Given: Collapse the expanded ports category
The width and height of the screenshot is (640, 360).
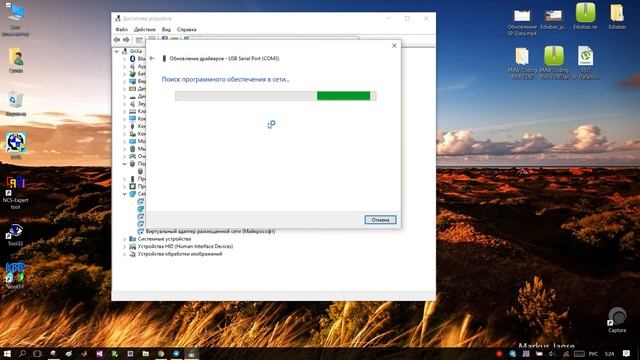Looking at the screenshot, I should click(124, 164).
